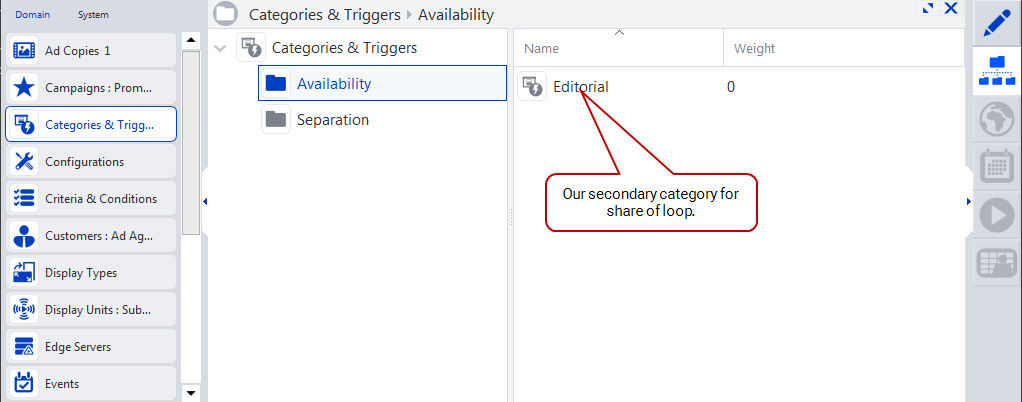Click the Ad Copies sidebar item
This screenshot has height=402, width=1022.
point(91,50)
